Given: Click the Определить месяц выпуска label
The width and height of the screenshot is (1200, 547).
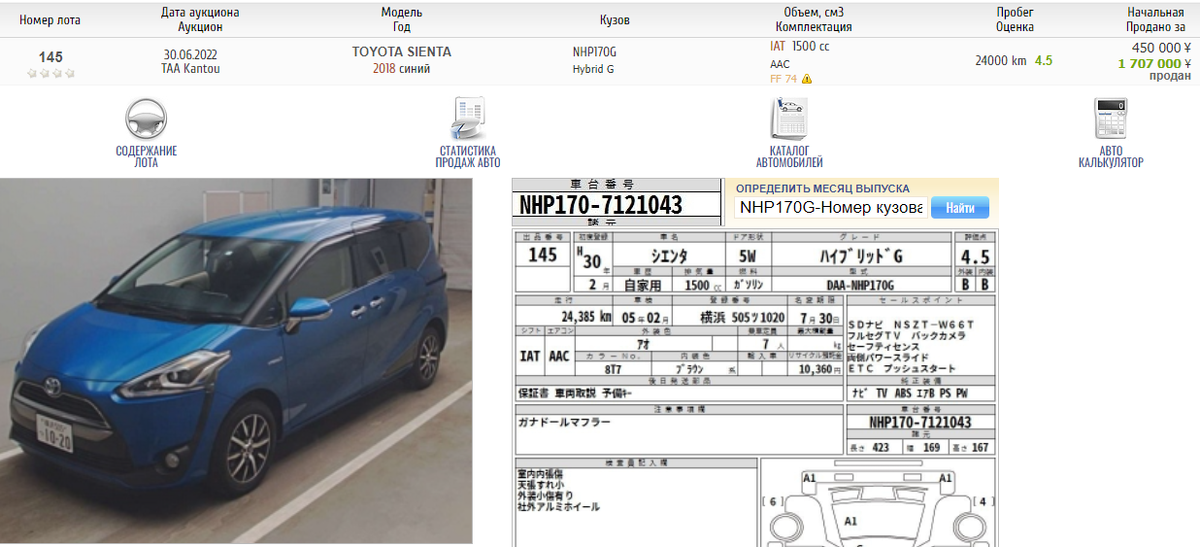Looking at the screenshot, I should click(x=823, y=188).
